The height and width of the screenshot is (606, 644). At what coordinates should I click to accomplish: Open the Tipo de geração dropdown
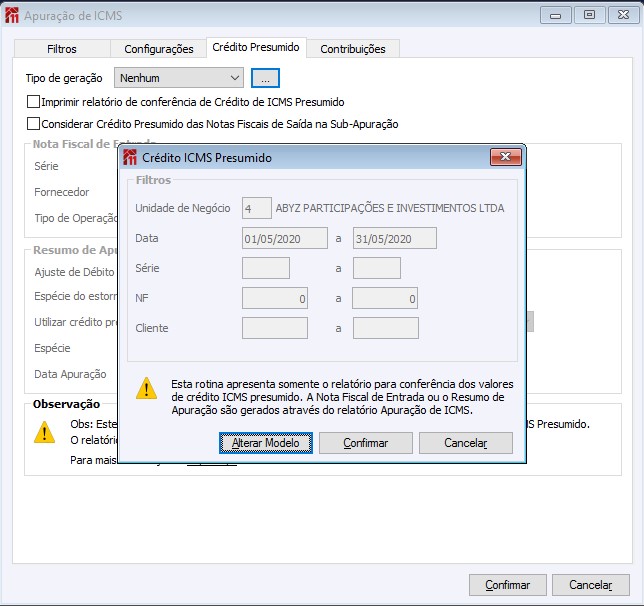[179, 78]
